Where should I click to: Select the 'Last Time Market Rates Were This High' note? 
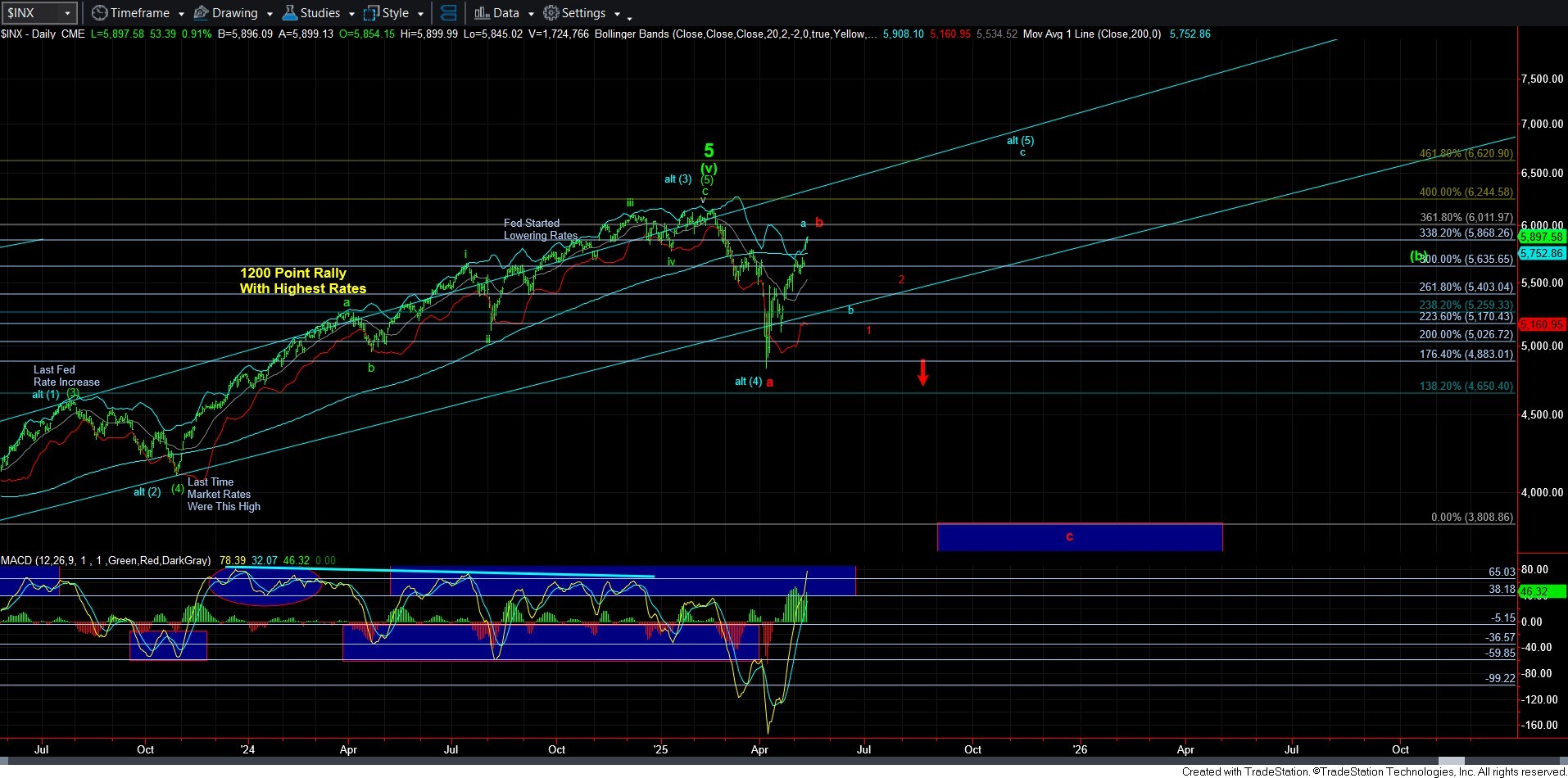(x=224, y=494)
